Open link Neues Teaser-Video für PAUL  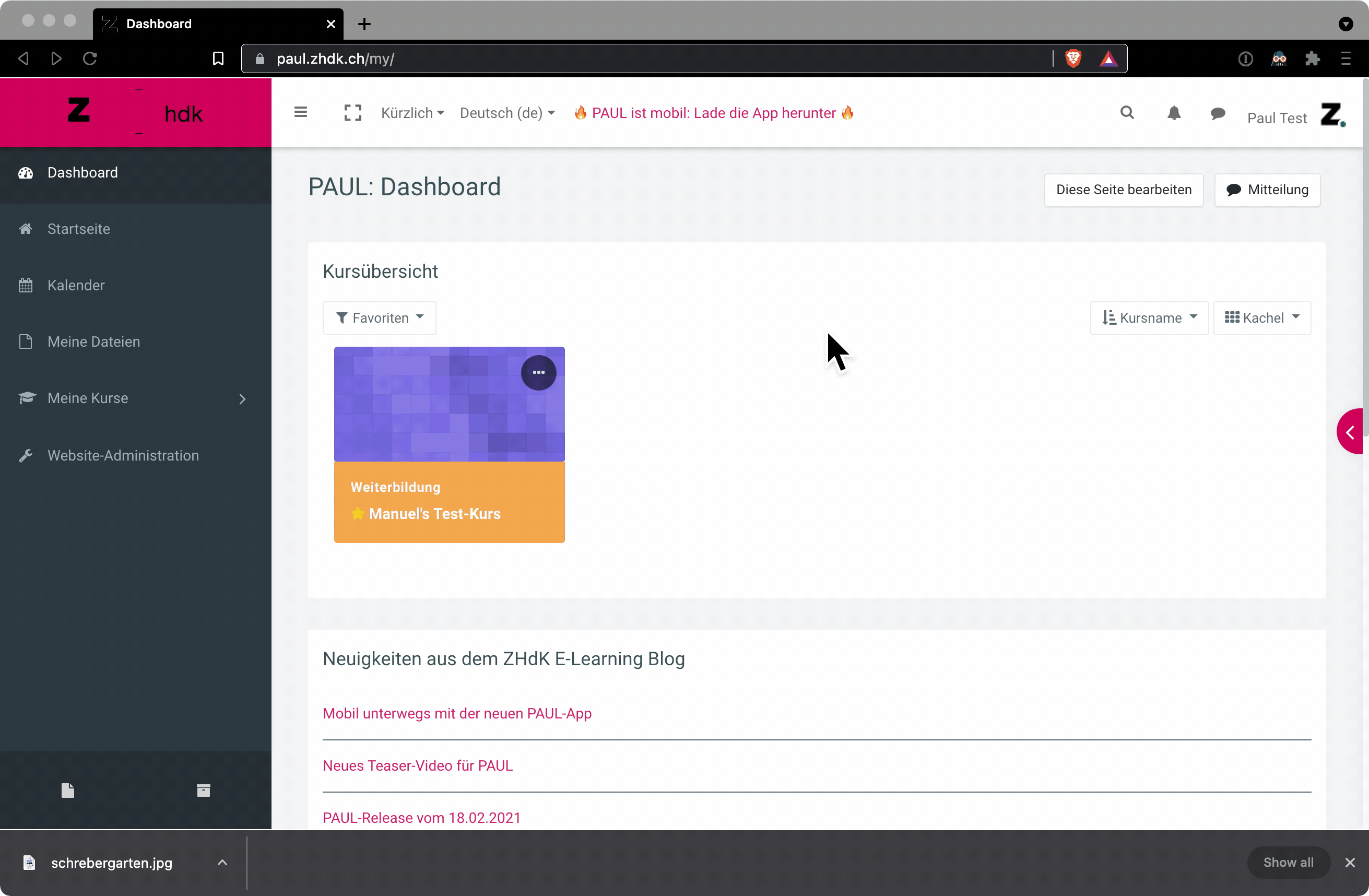418,765
